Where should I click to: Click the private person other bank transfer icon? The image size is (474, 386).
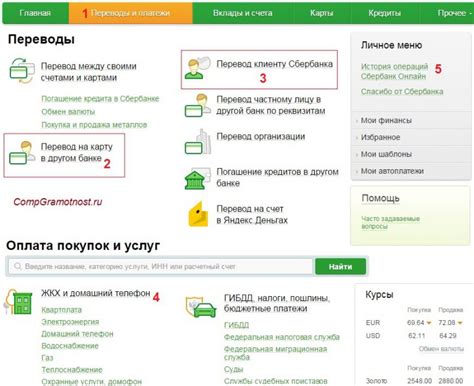198,105
